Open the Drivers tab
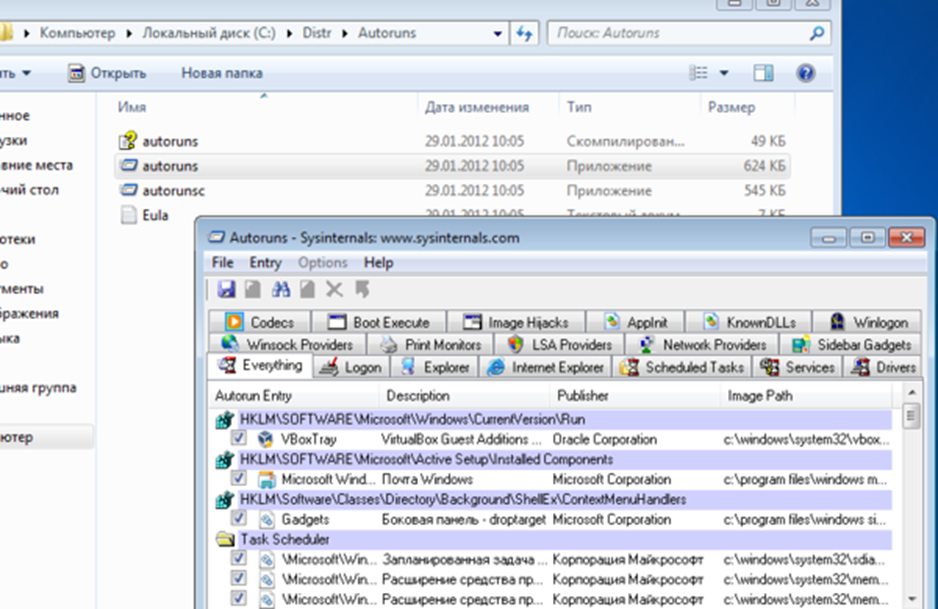 coord(883,367)
